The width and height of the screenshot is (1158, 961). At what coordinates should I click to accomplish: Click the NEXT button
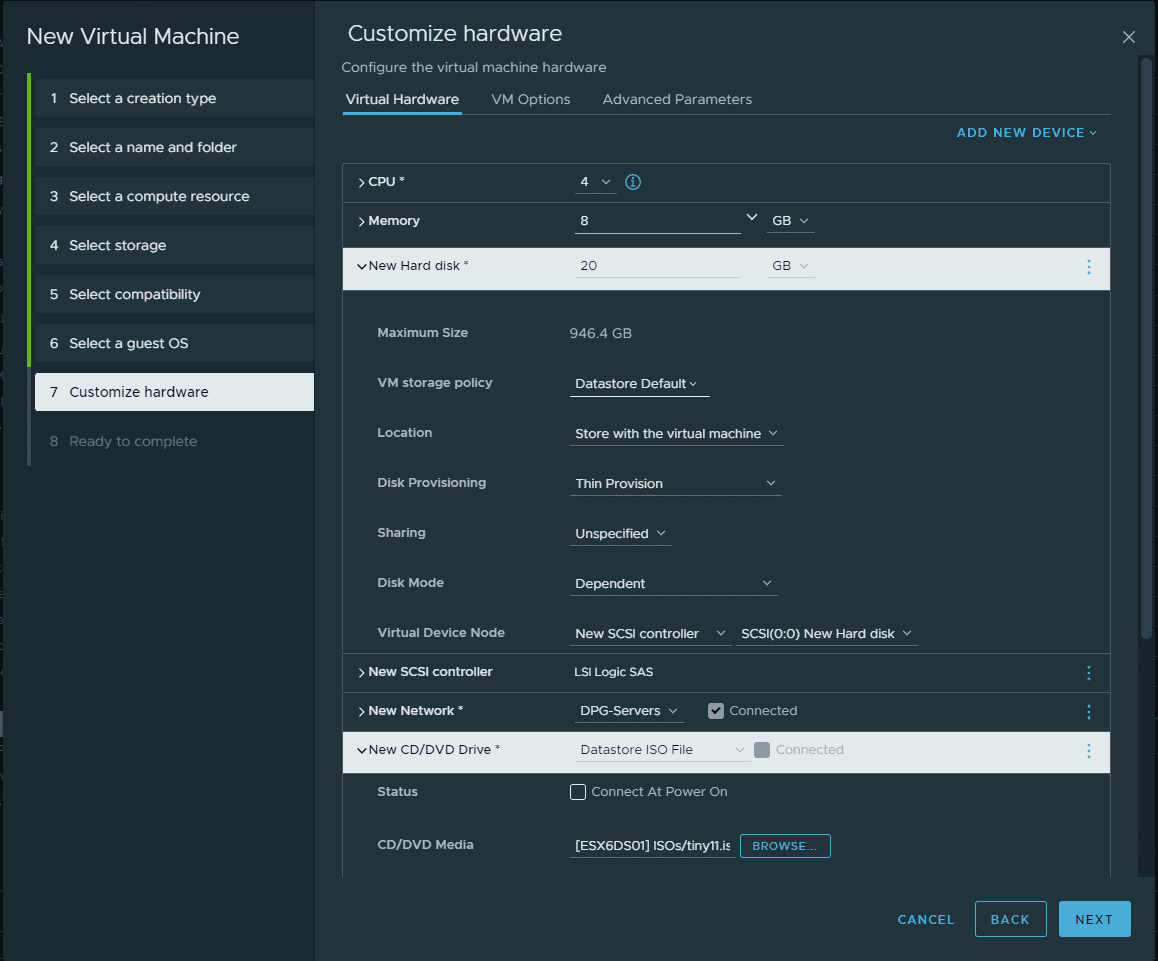(1094, 919)
